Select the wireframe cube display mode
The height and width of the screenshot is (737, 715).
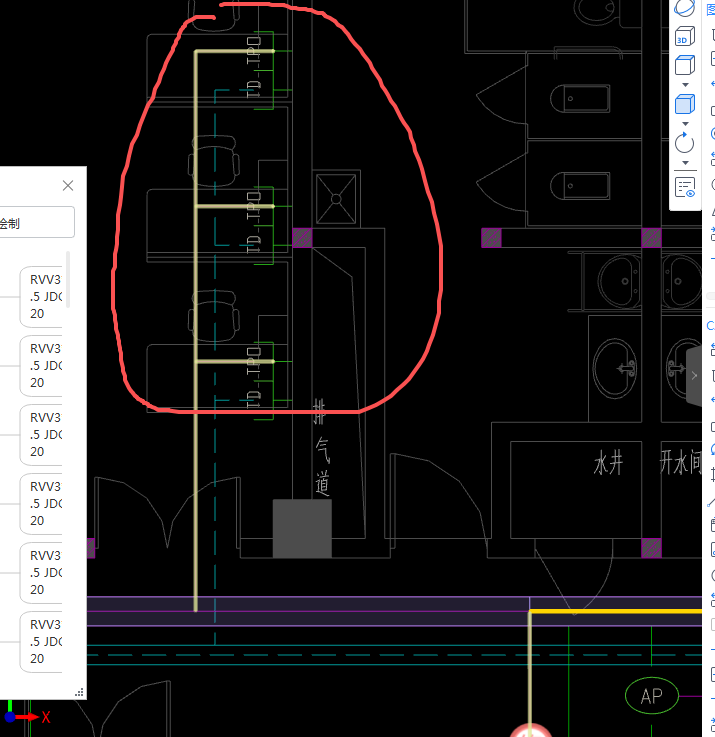coord(684,65)
